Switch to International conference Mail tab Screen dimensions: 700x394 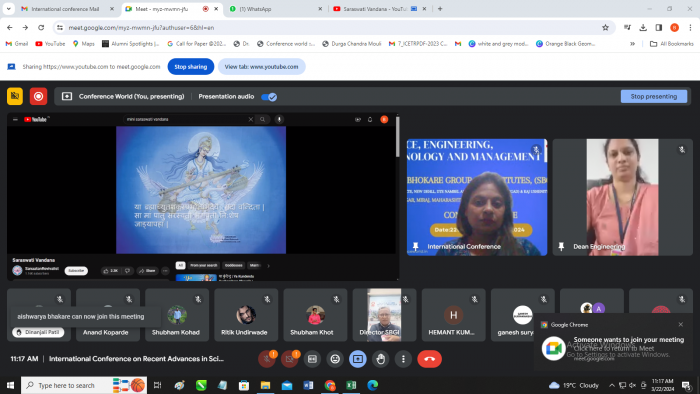pyautogui.click(x=67, y=9)
